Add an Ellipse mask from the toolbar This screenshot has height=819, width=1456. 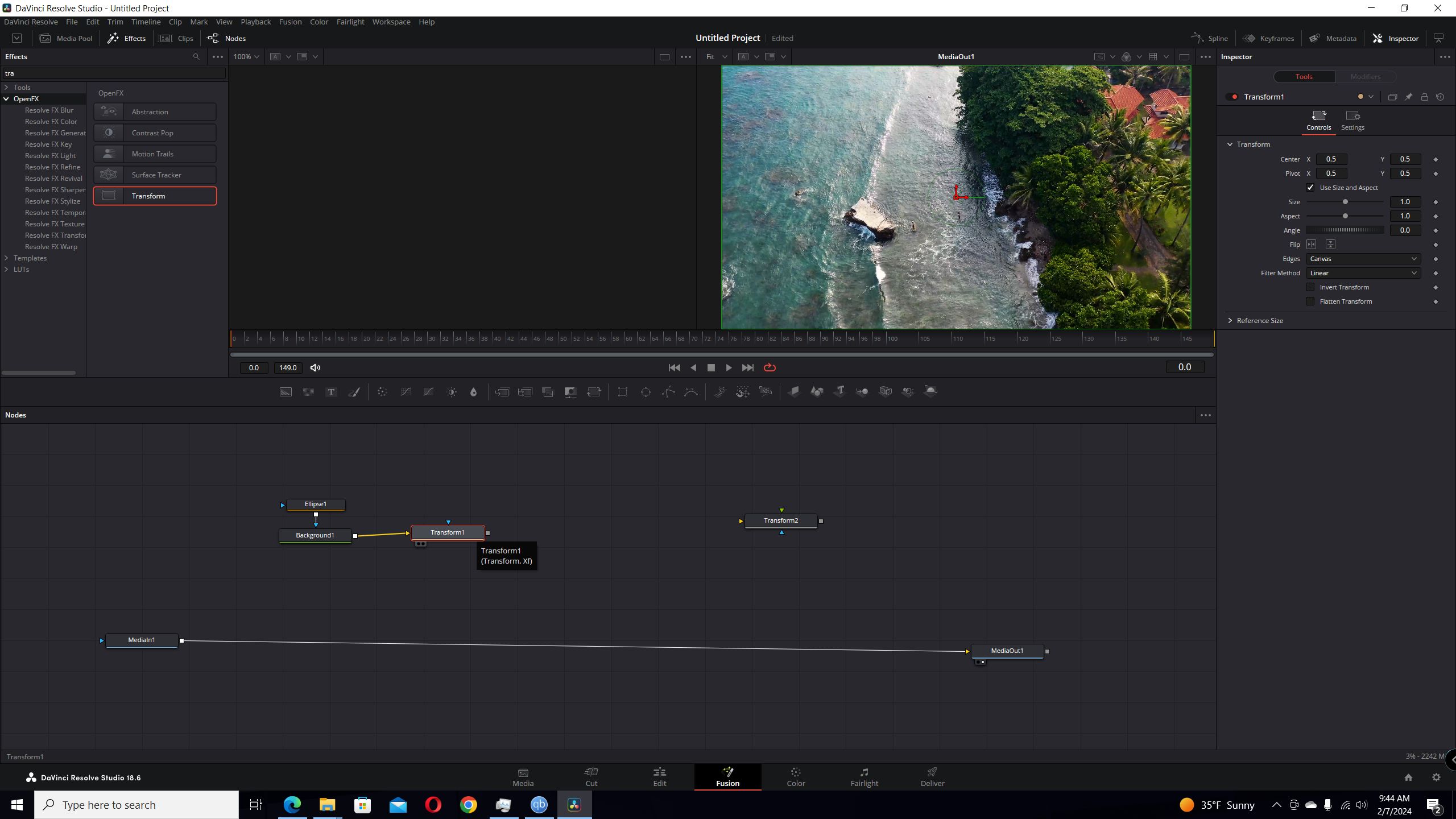pyautogui.click(x=646, y=392)
